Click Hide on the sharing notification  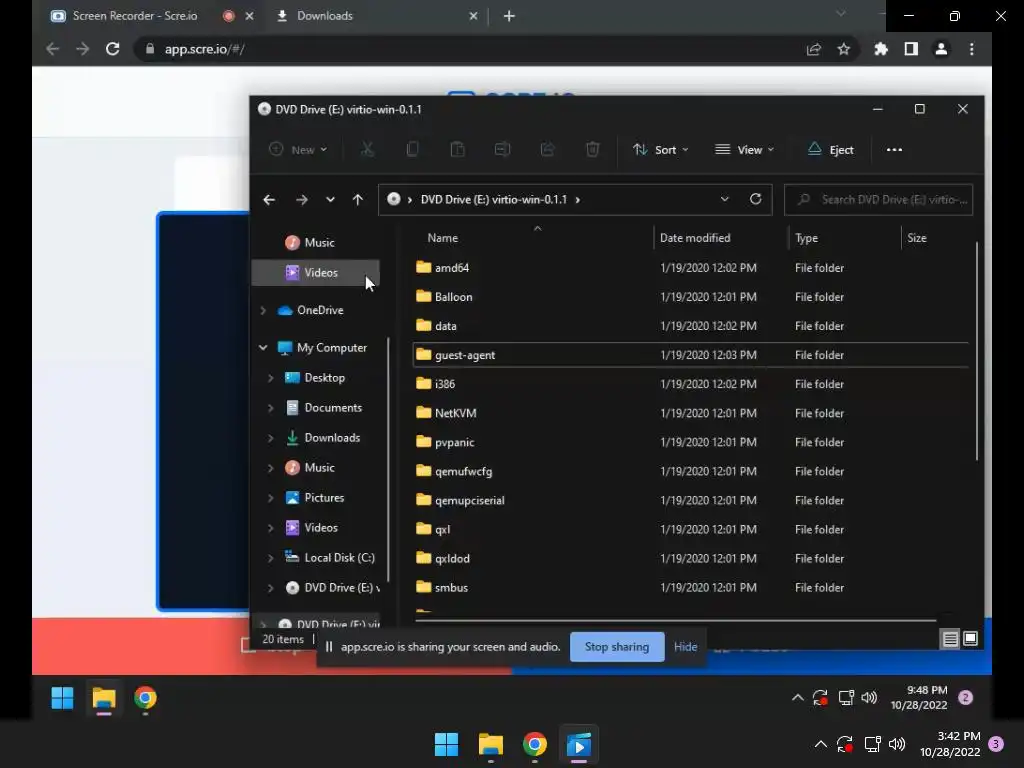(685, 647)
